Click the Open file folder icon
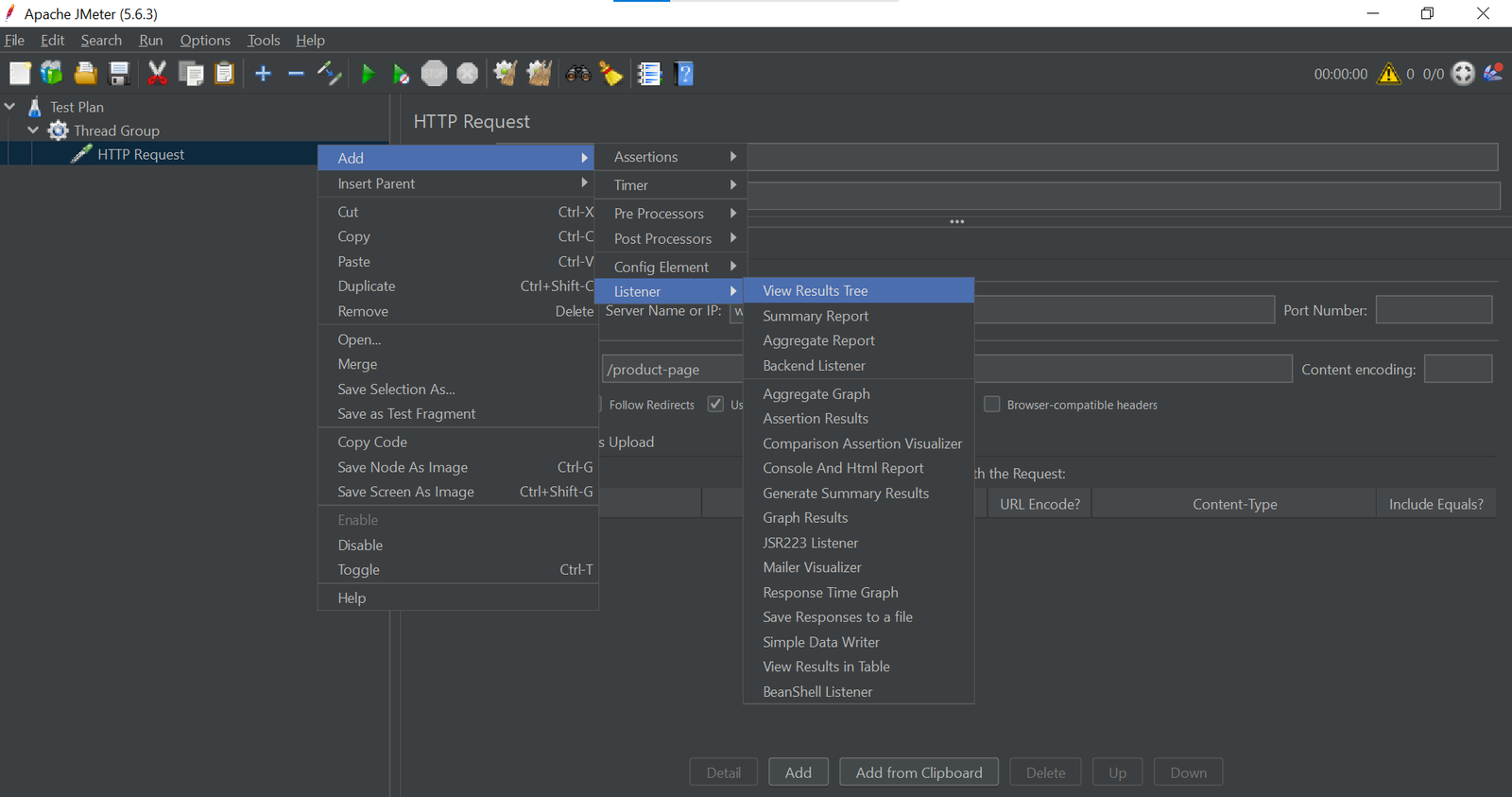1512x797 pixels. coord(86,74)
